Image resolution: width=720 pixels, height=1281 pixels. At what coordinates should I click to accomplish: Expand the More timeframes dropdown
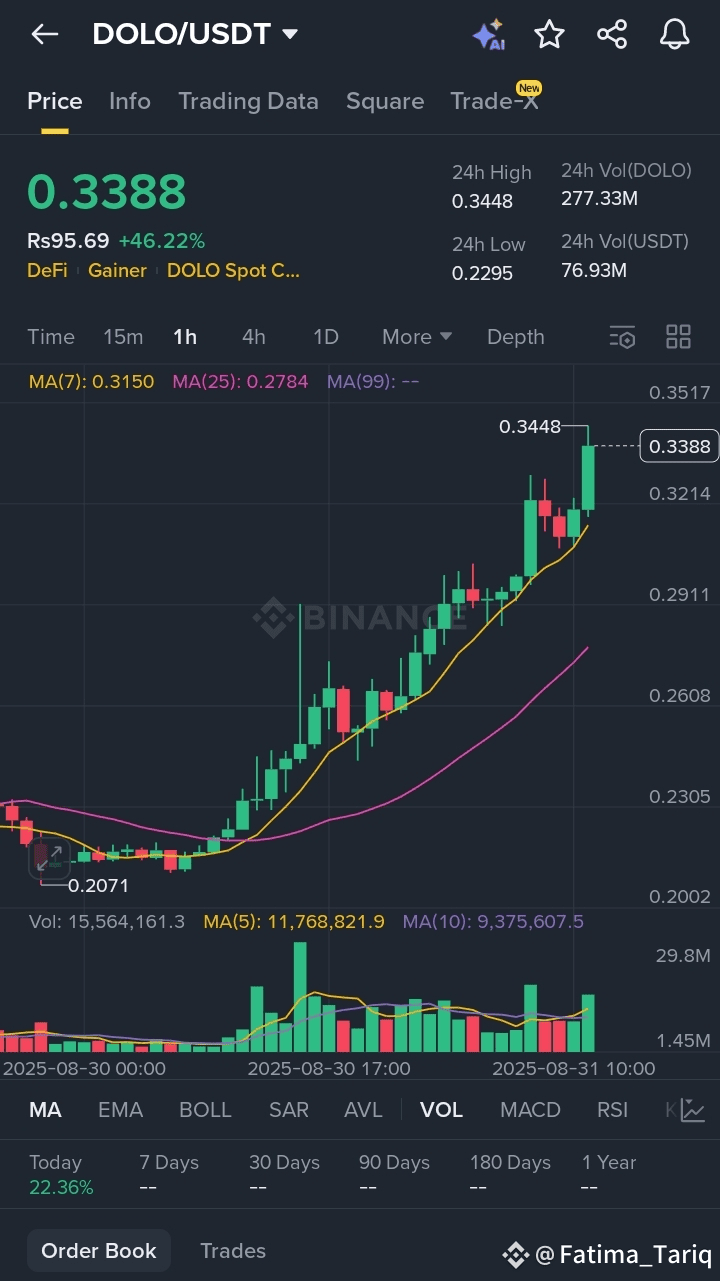417,337
